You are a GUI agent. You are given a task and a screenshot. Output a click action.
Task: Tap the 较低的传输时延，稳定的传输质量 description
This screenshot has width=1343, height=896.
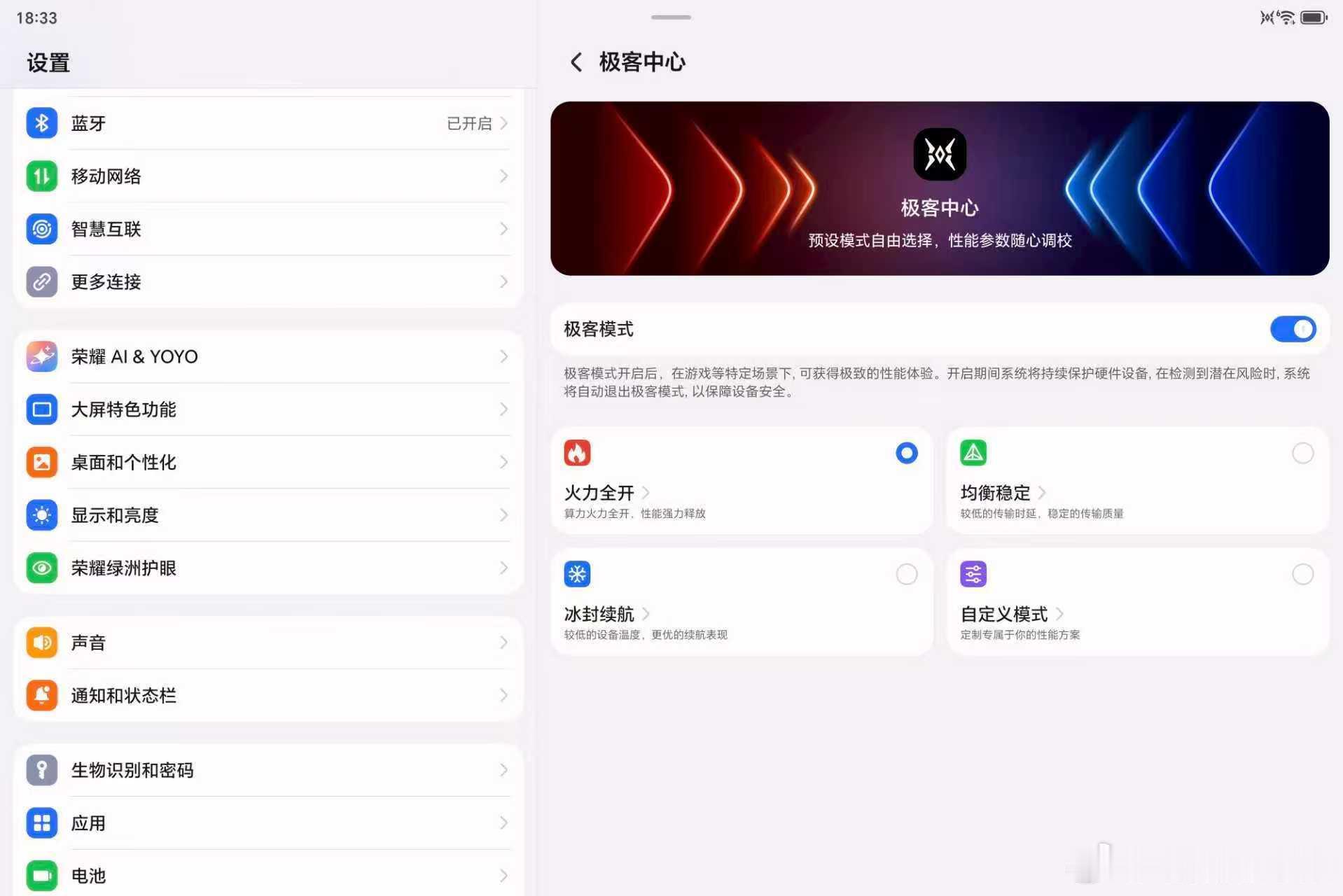point(1041,513)
